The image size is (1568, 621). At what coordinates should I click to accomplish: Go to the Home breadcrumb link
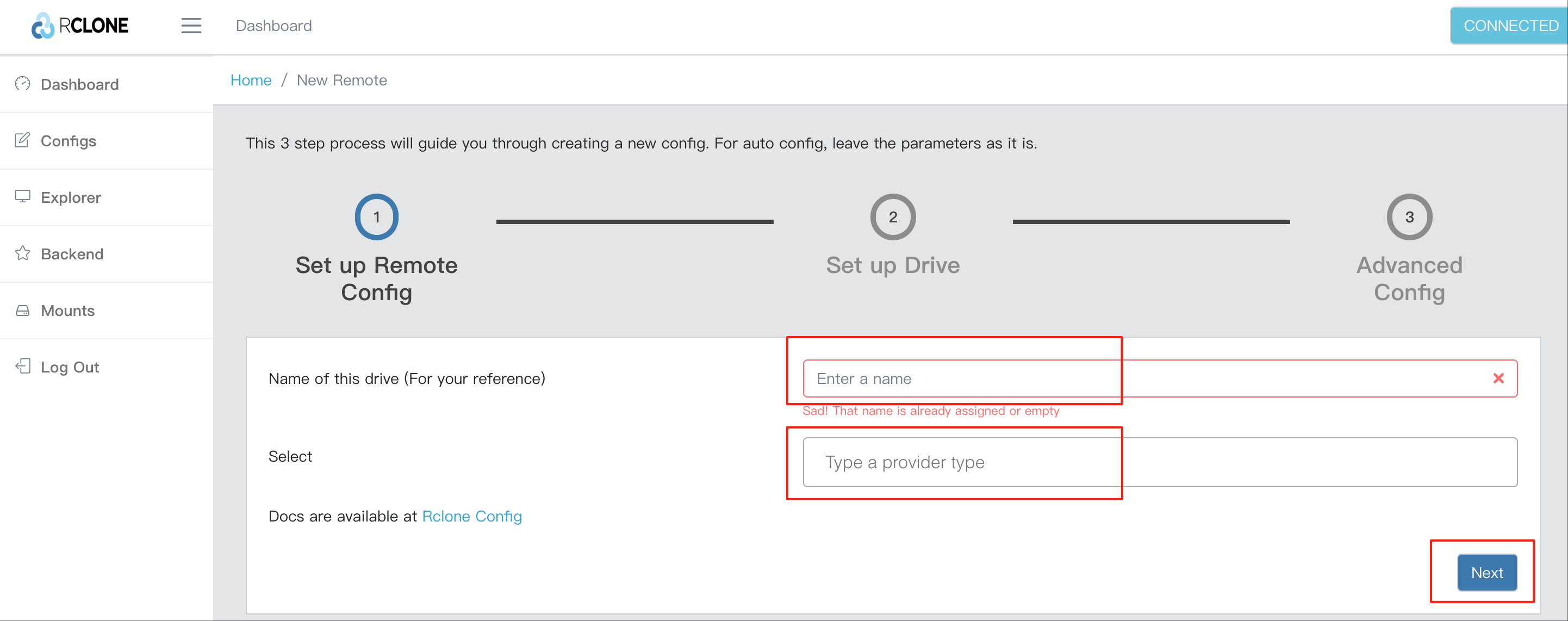251,80
